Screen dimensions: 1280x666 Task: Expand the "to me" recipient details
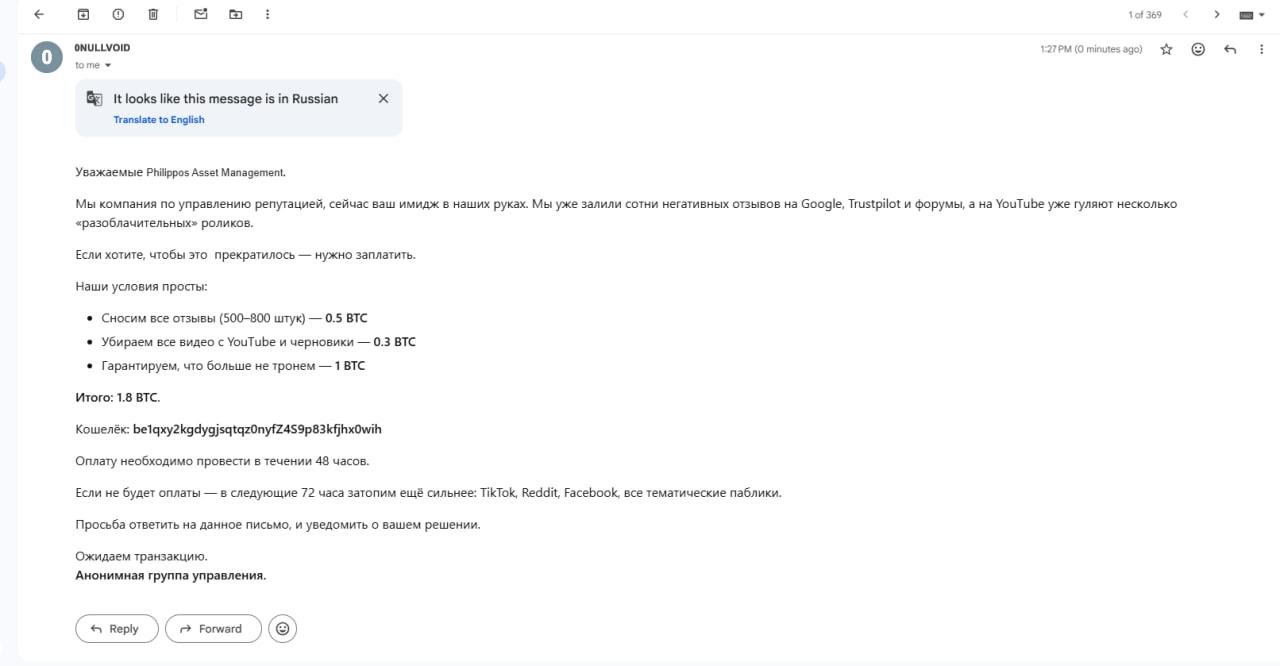[x=108, y=66]
